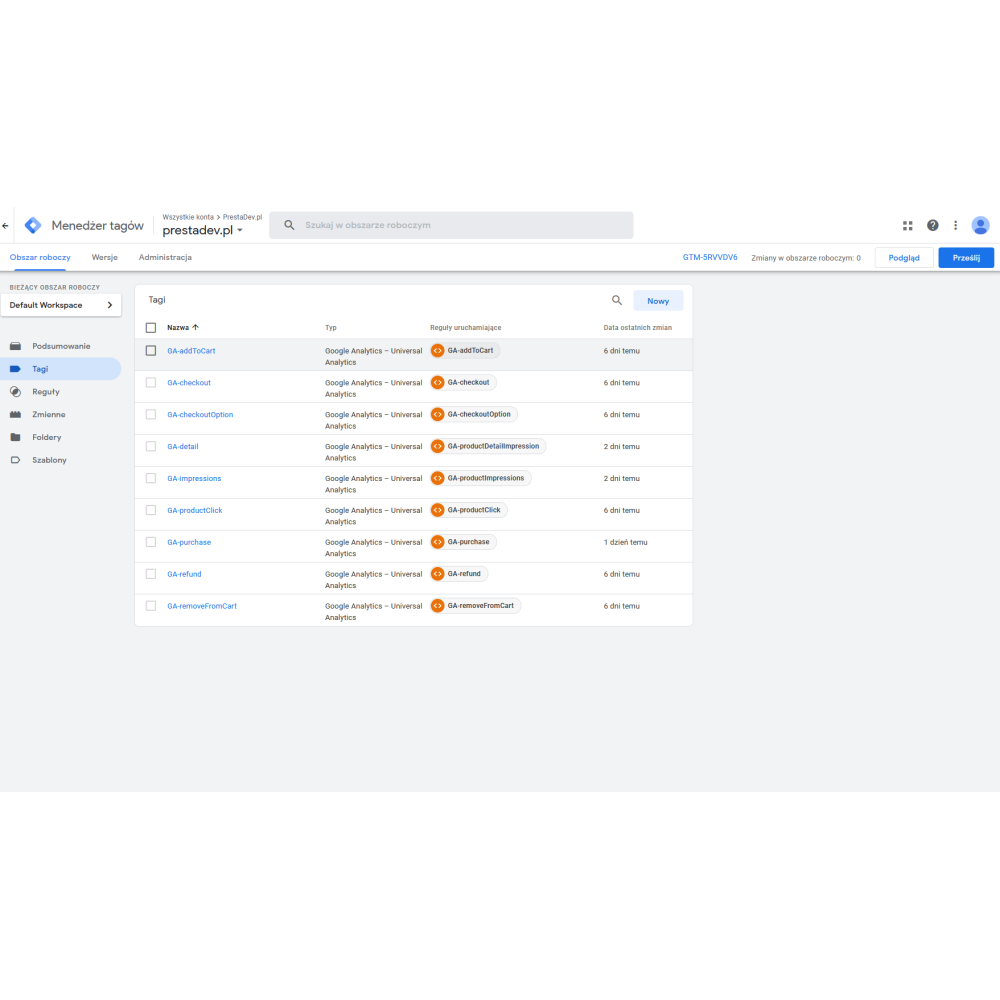Screen dimensions: 1000x1000
Task: Click the back arrow icon
Action: [6, 225]
